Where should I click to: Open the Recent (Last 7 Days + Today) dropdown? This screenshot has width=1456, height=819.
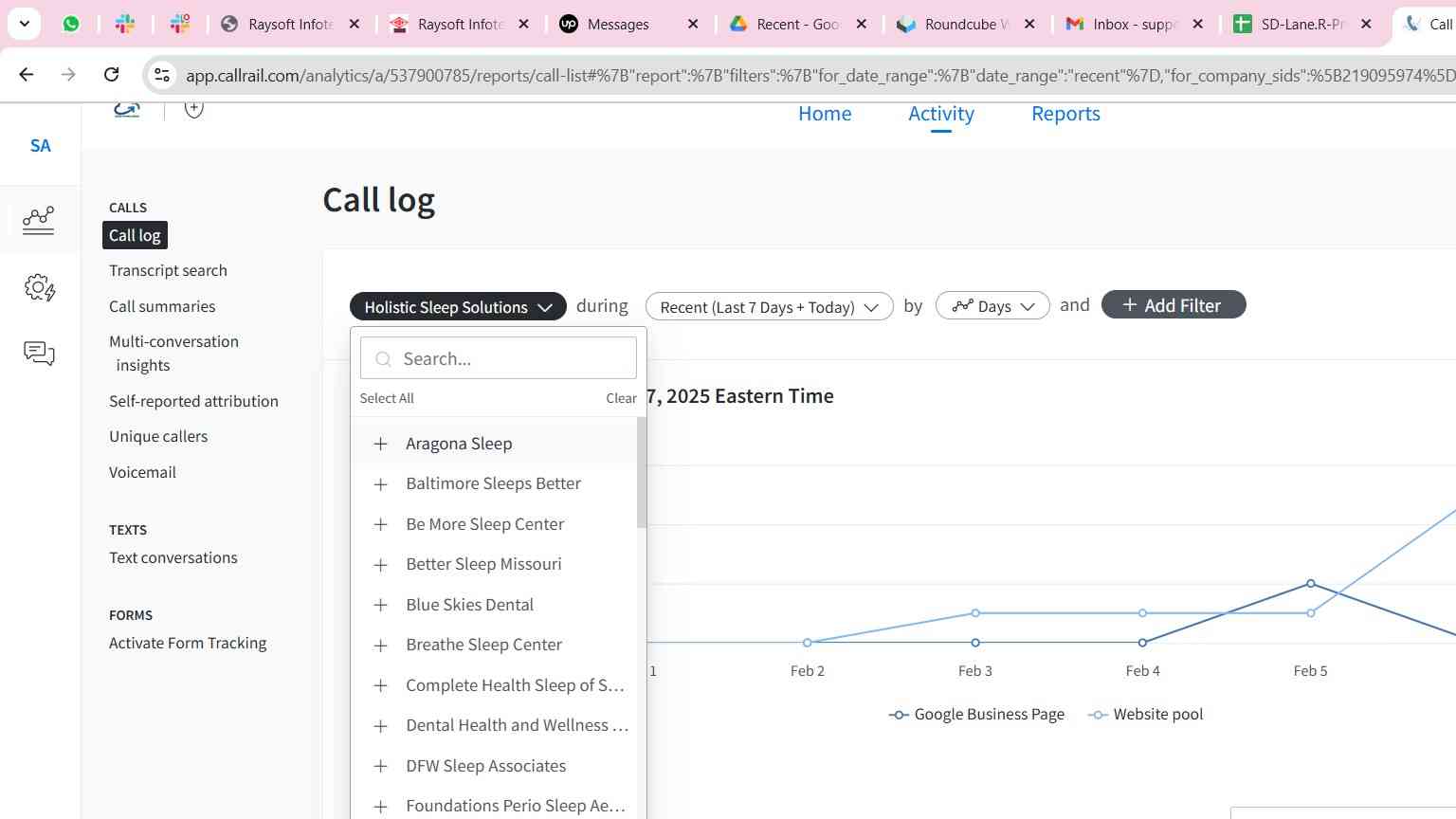[x=769, y=307]
